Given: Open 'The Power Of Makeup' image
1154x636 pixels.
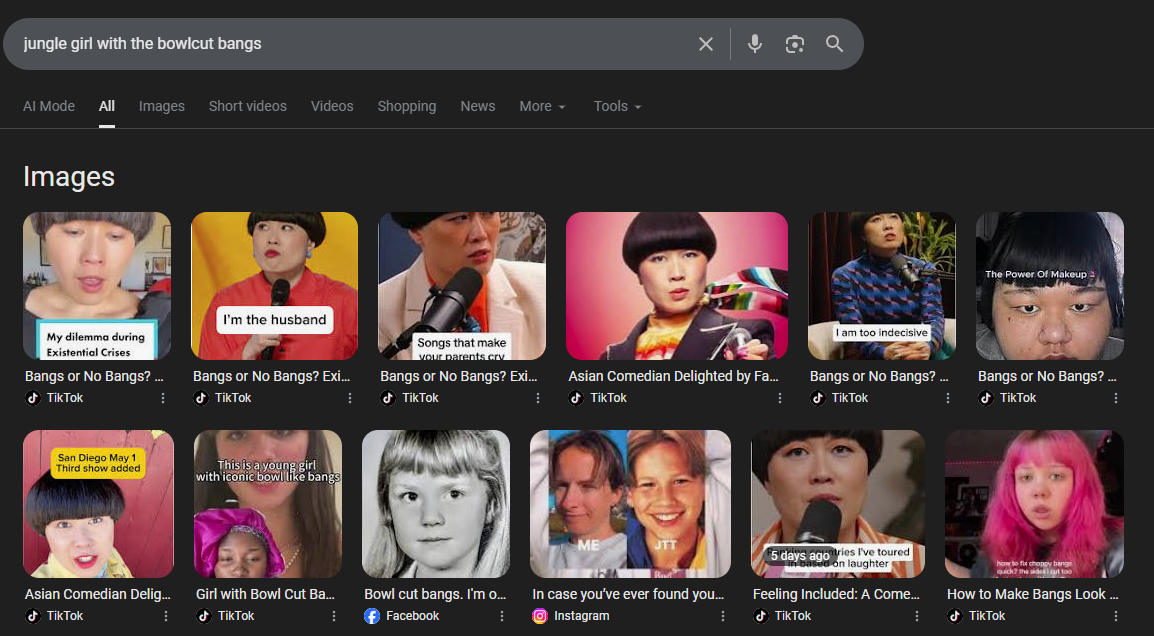Looking at the screenshot, I should 1049,286.
